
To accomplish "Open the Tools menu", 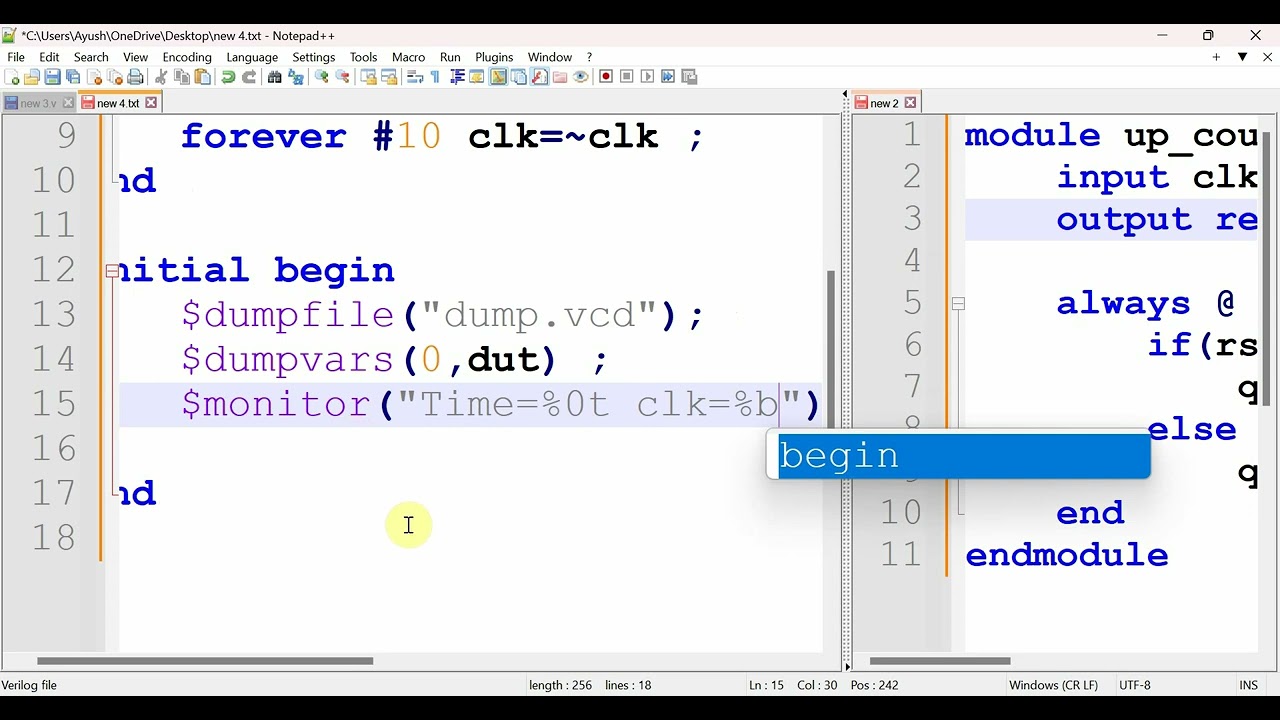I will tap(363, 57).
